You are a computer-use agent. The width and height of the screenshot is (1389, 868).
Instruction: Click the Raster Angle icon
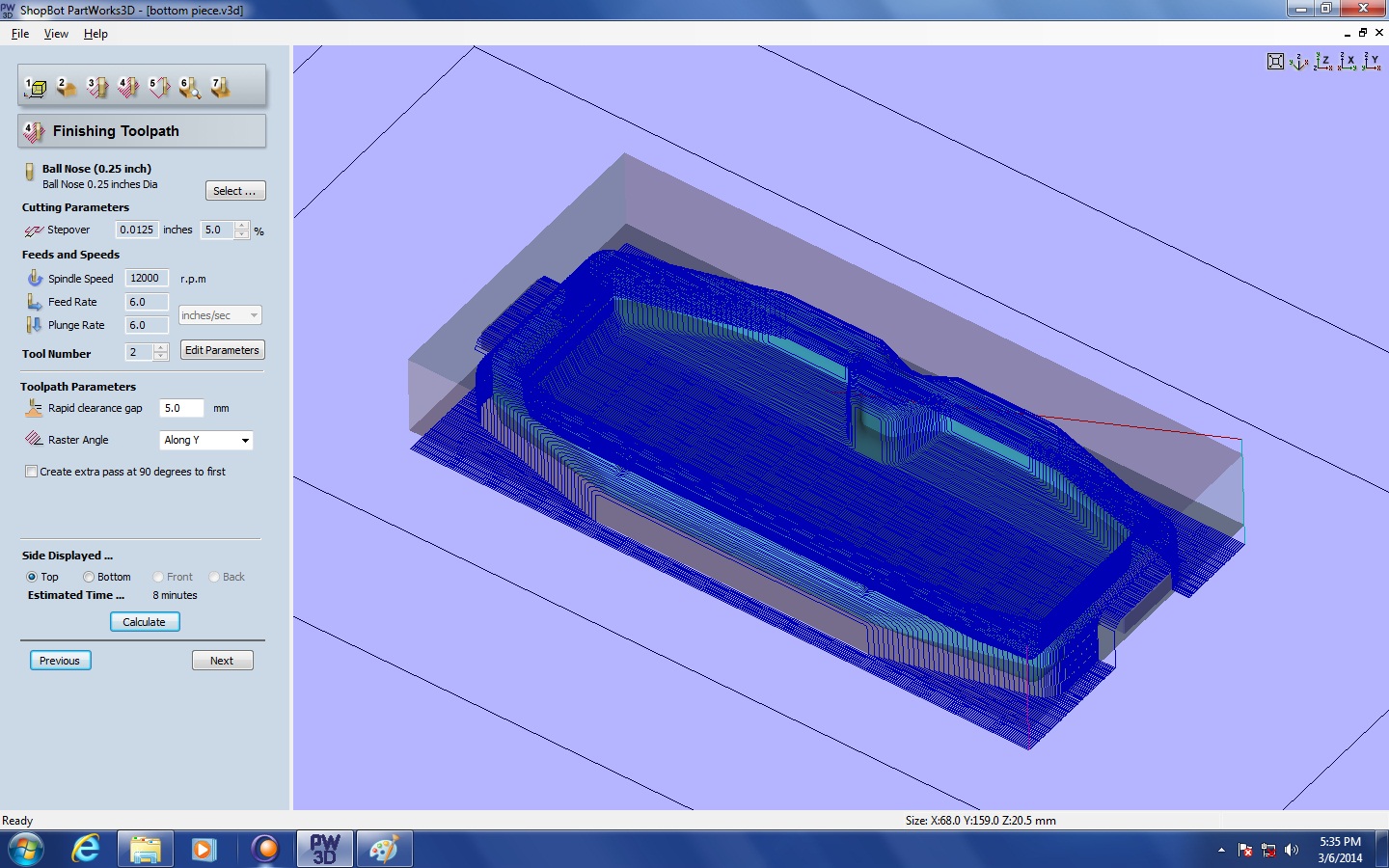[x=34, y=439]
